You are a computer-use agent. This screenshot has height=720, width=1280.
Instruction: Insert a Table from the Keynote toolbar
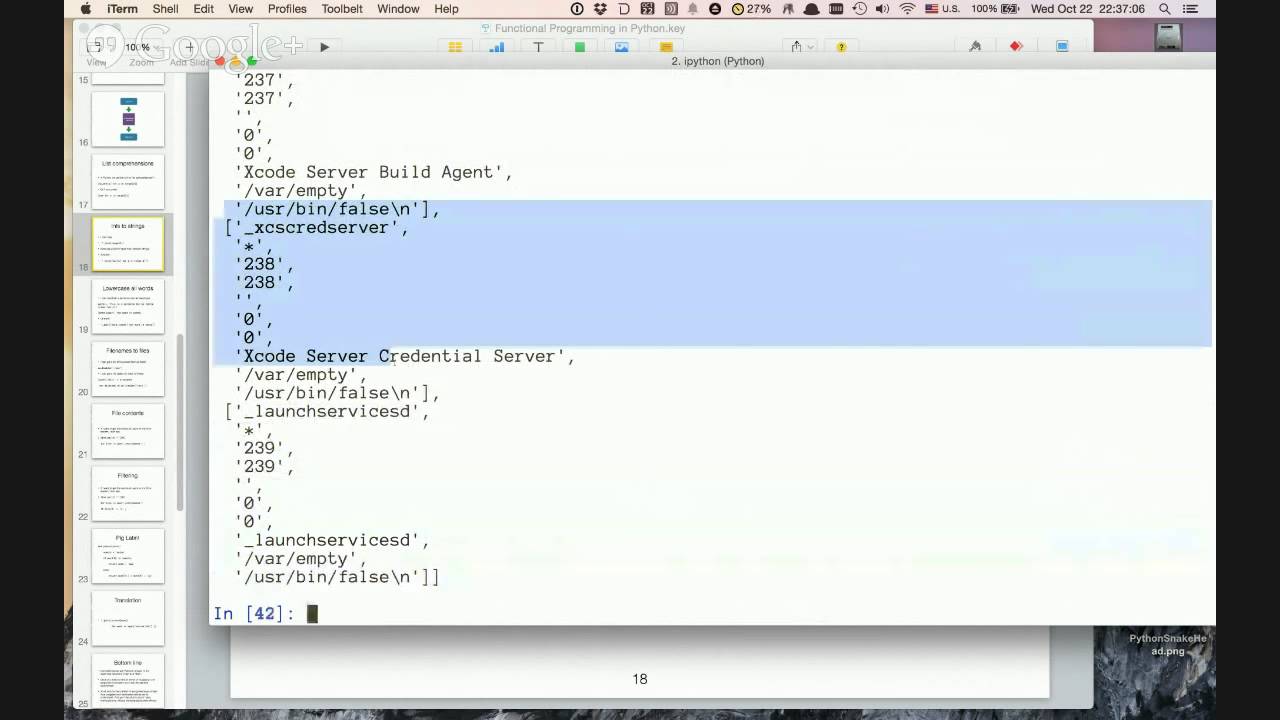click(x=455, y=47)
